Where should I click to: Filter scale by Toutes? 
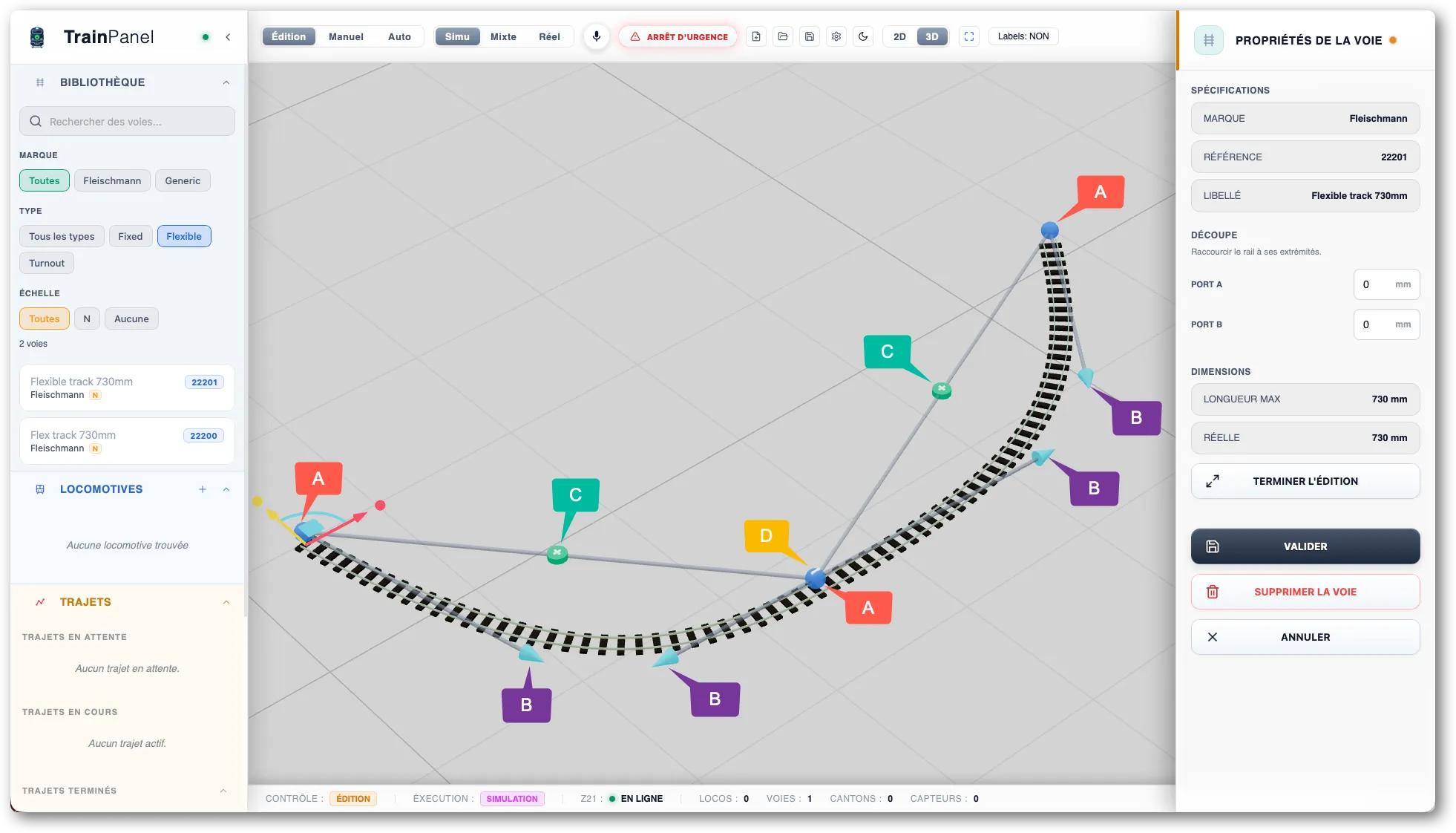coord(45,318)
